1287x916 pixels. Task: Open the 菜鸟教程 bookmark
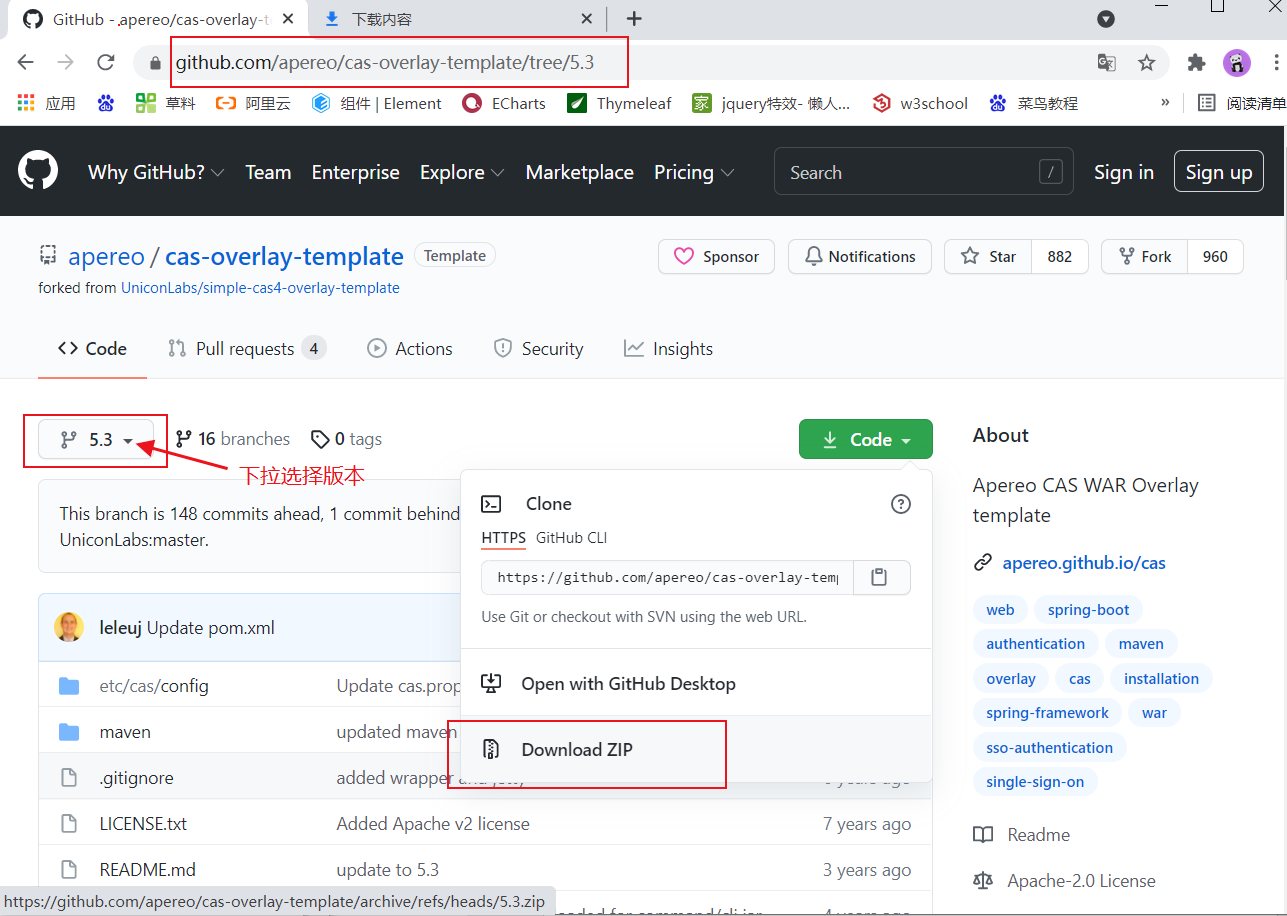point(1034,103)
